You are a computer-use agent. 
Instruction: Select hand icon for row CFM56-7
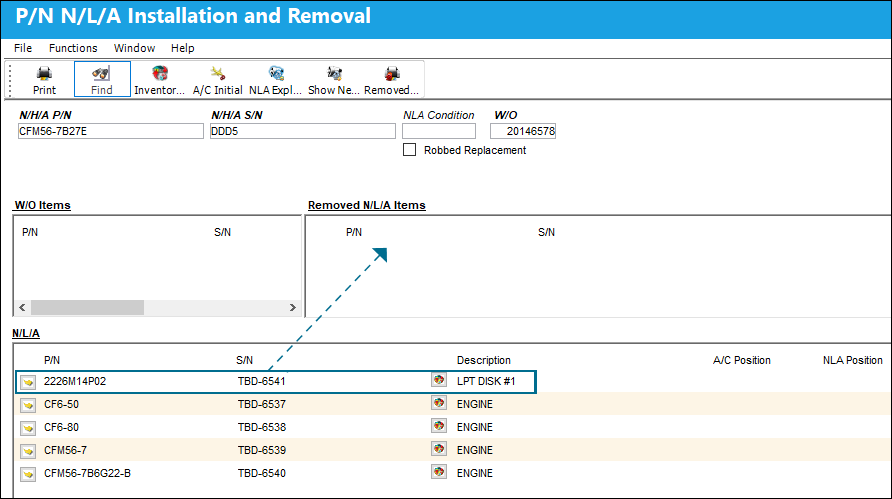(x=28, y=451)
